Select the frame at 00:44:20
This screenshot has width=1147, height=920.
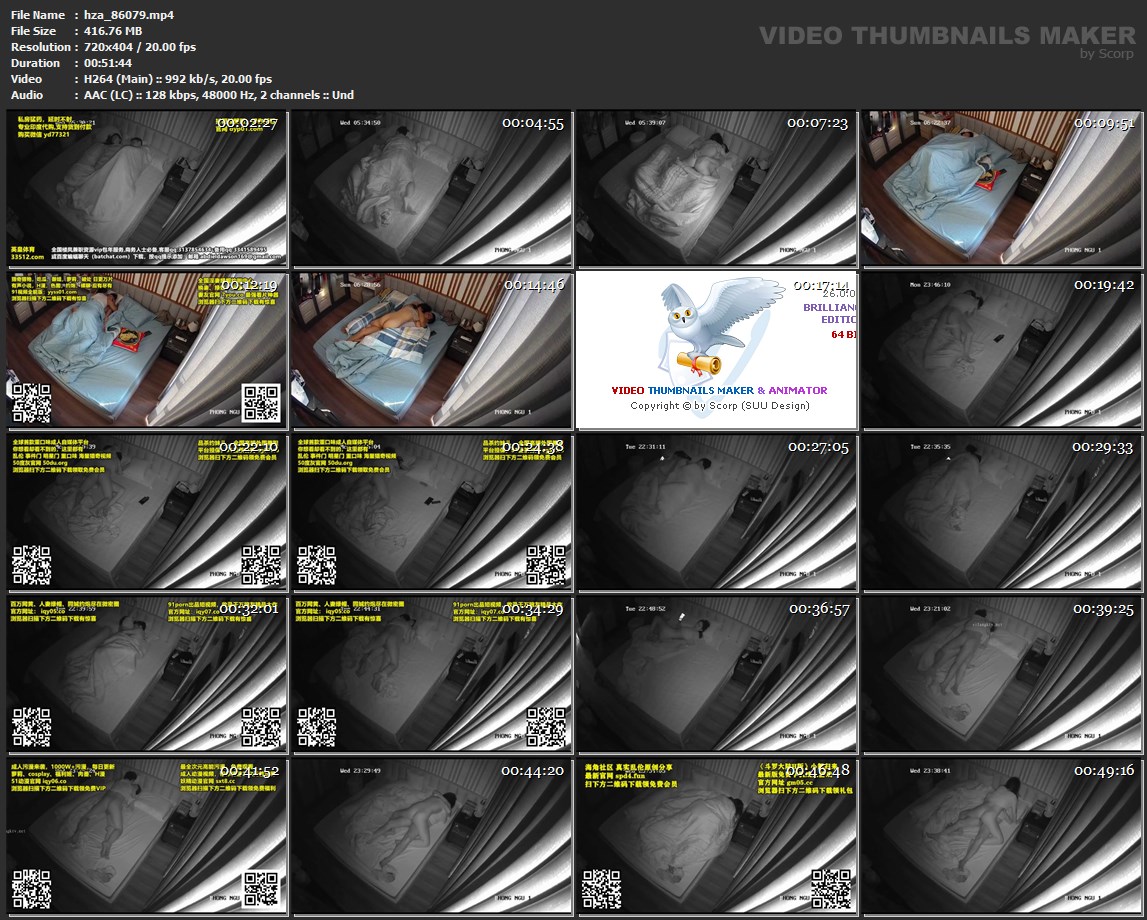point(432,837)
